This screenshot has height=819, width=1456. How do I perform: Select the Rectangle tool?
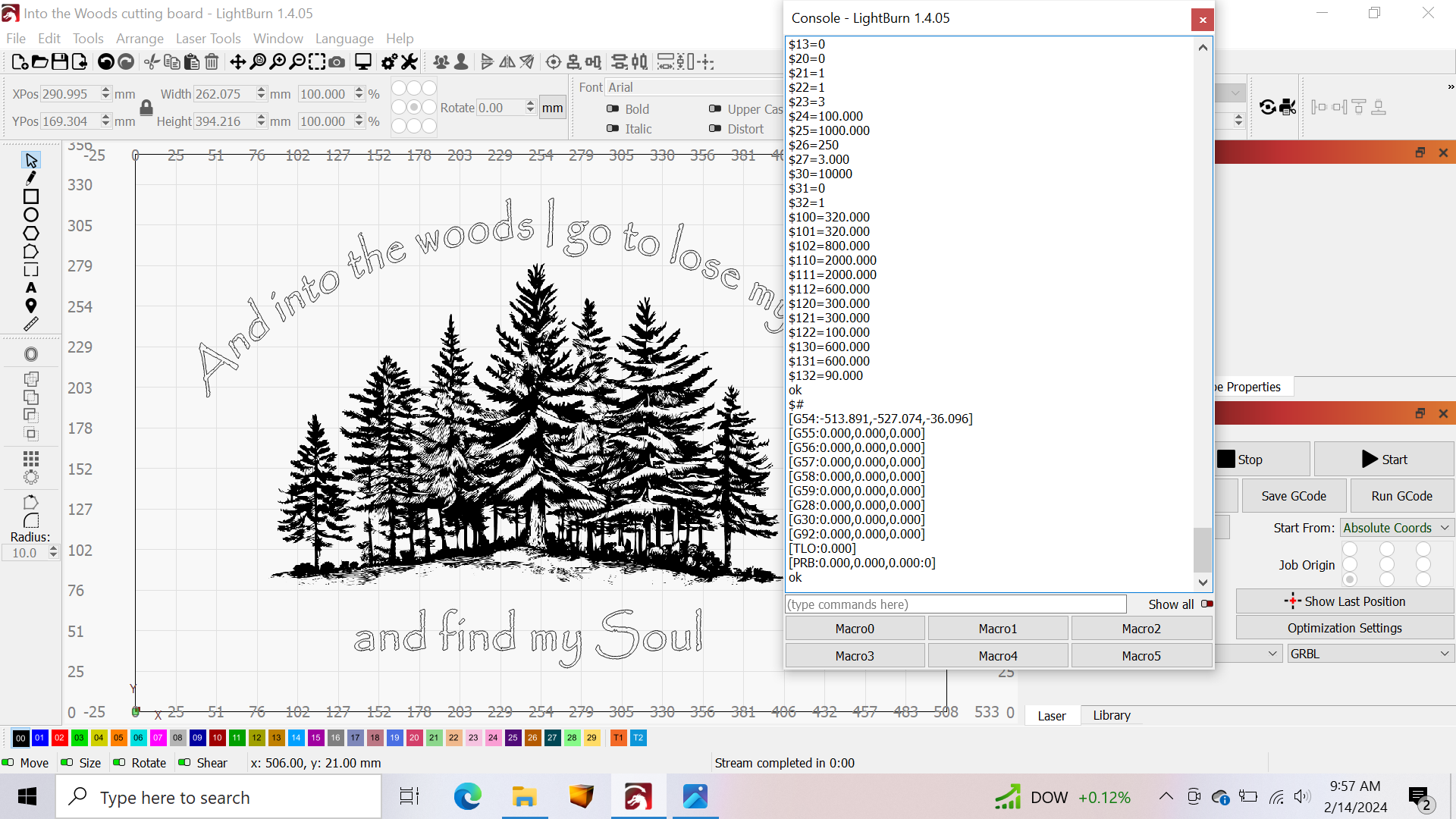pyautogui.click(x=31, y=196)
